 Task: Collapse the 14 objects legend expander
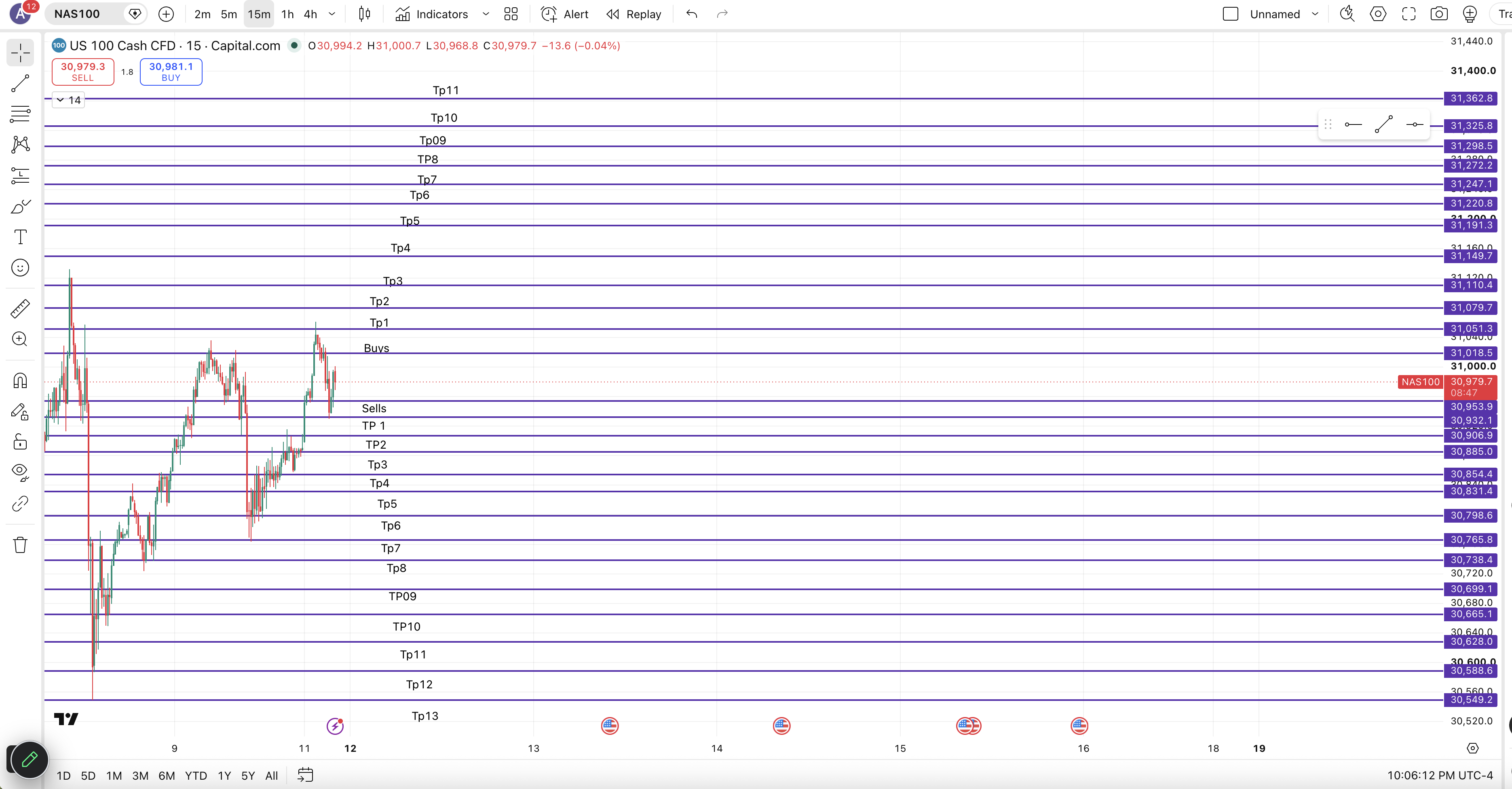(69, 100)
